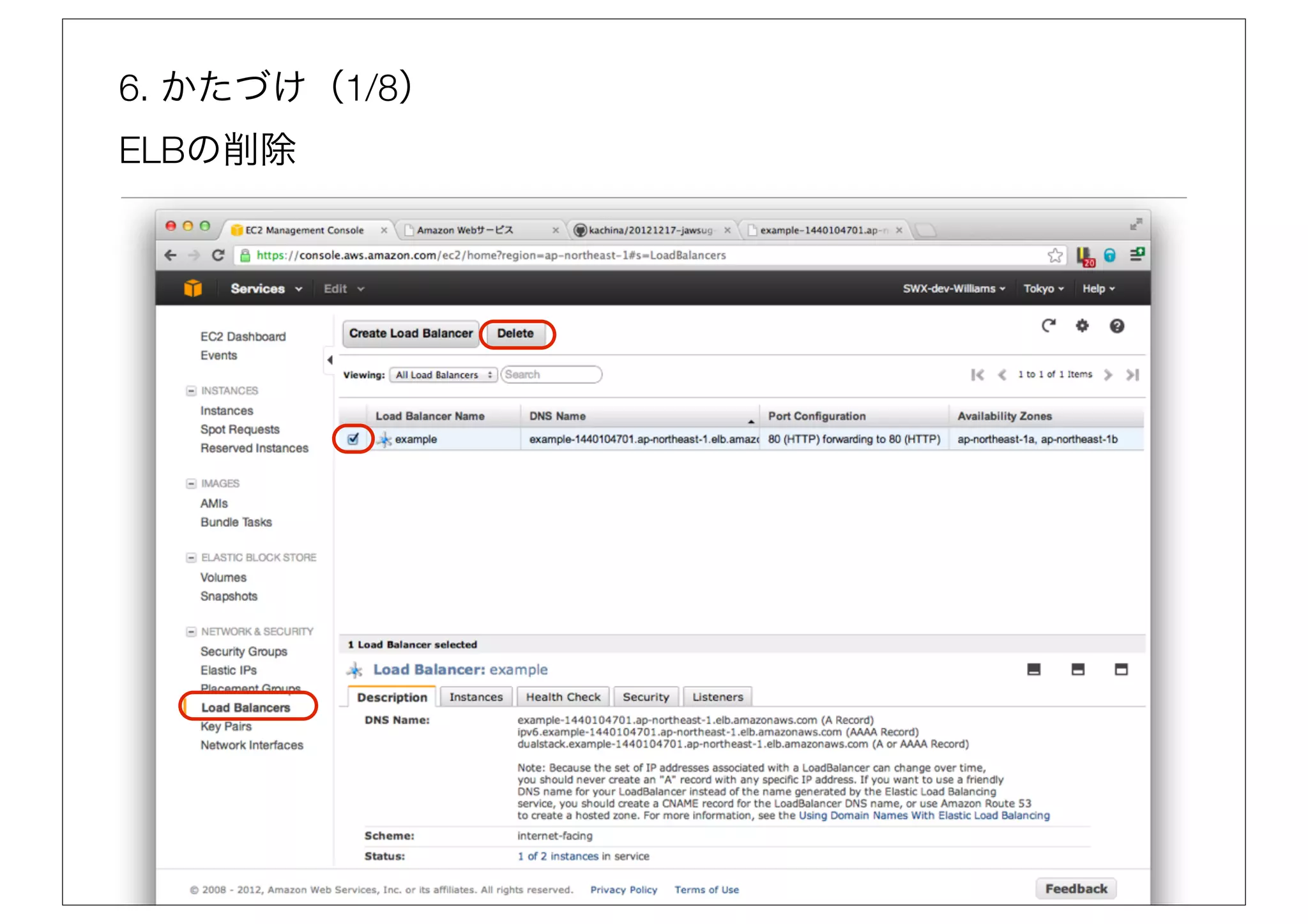Viewport: 1308px width, 924px height.
Task: Open the Help dropdown menu
Action: click(1099, 289)
